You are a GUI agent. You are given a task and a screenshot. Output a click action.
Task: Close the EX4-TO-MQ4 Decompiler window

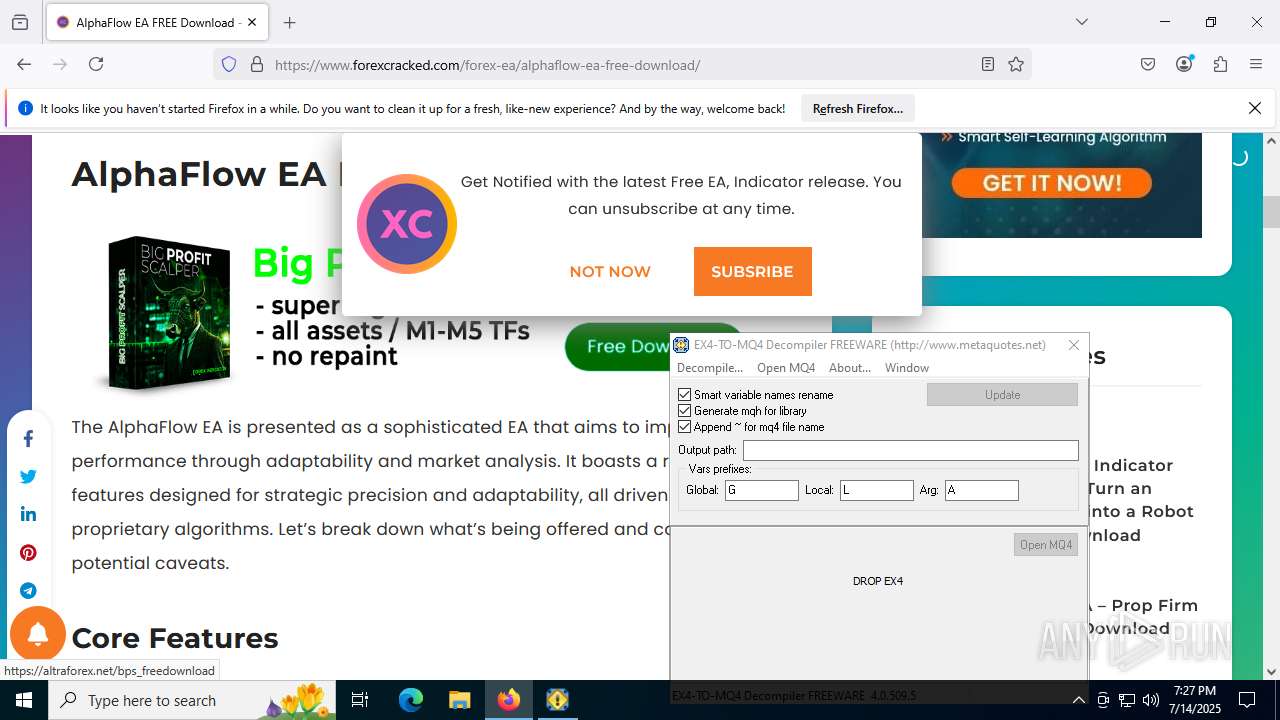click(x=1074, y=345)
